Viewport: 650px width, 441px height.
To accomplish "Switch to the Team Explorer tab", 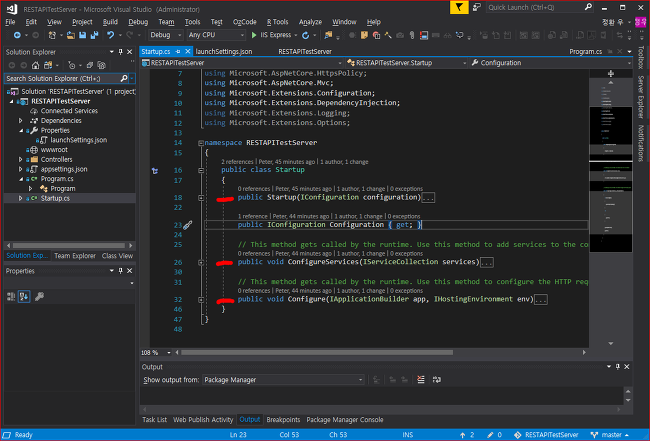I will tap(75, 256).
